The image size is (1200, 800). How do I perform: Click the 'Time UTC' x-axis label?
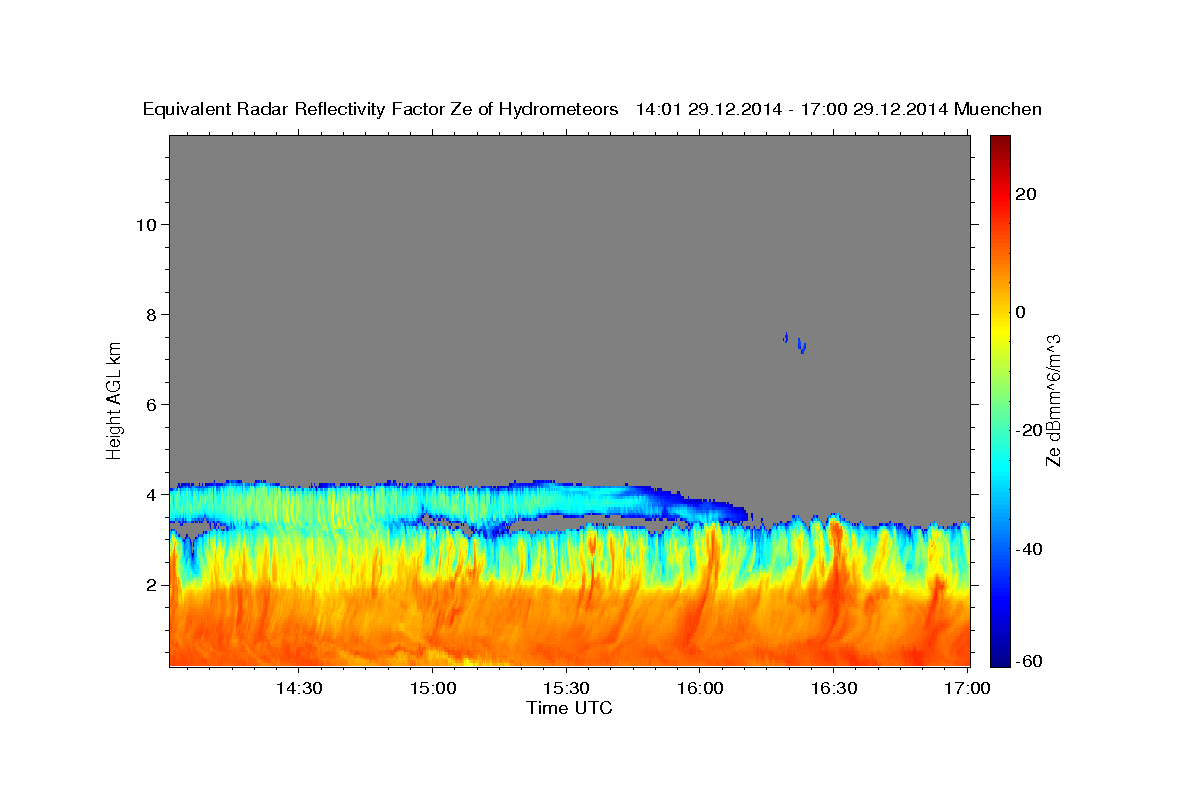[x=569, y=708]
